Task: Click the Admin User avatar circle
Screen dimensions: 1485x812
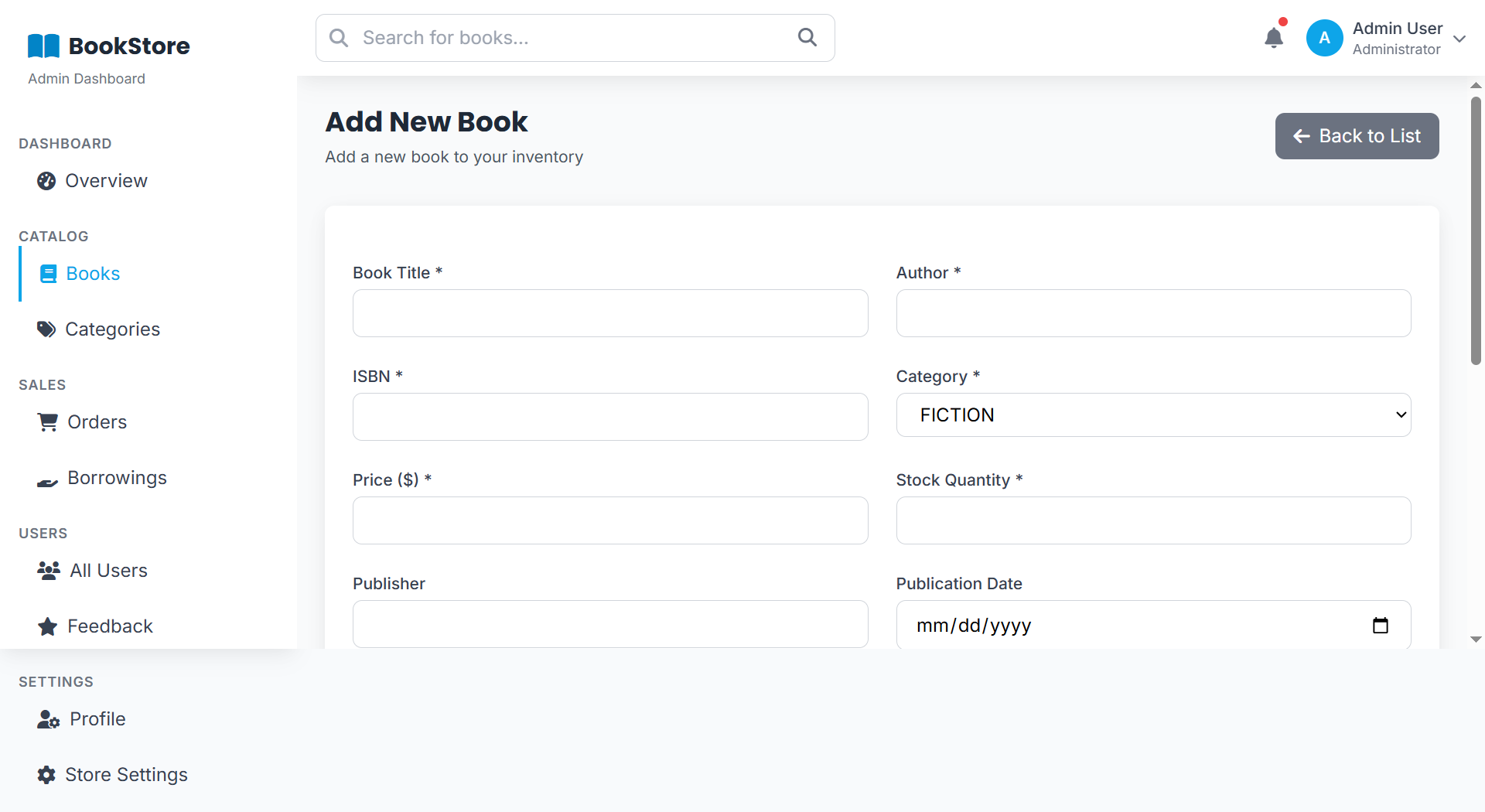Action: 1324,38
